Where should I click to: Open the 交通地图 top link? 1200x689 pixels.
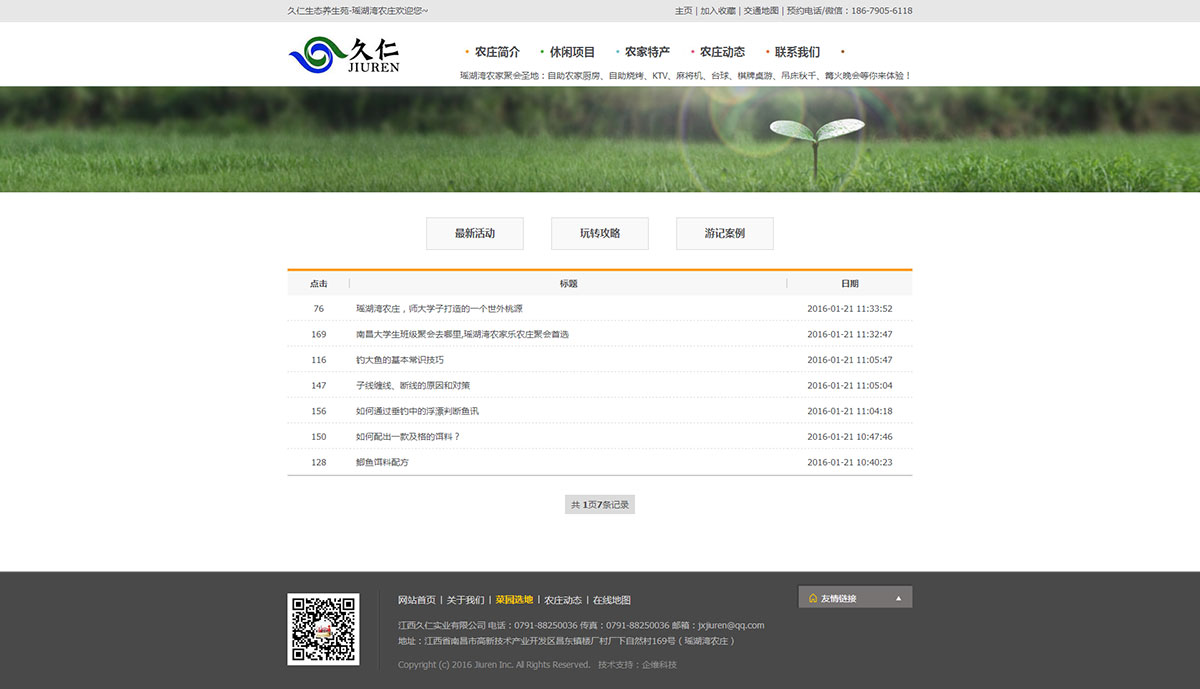761,11
